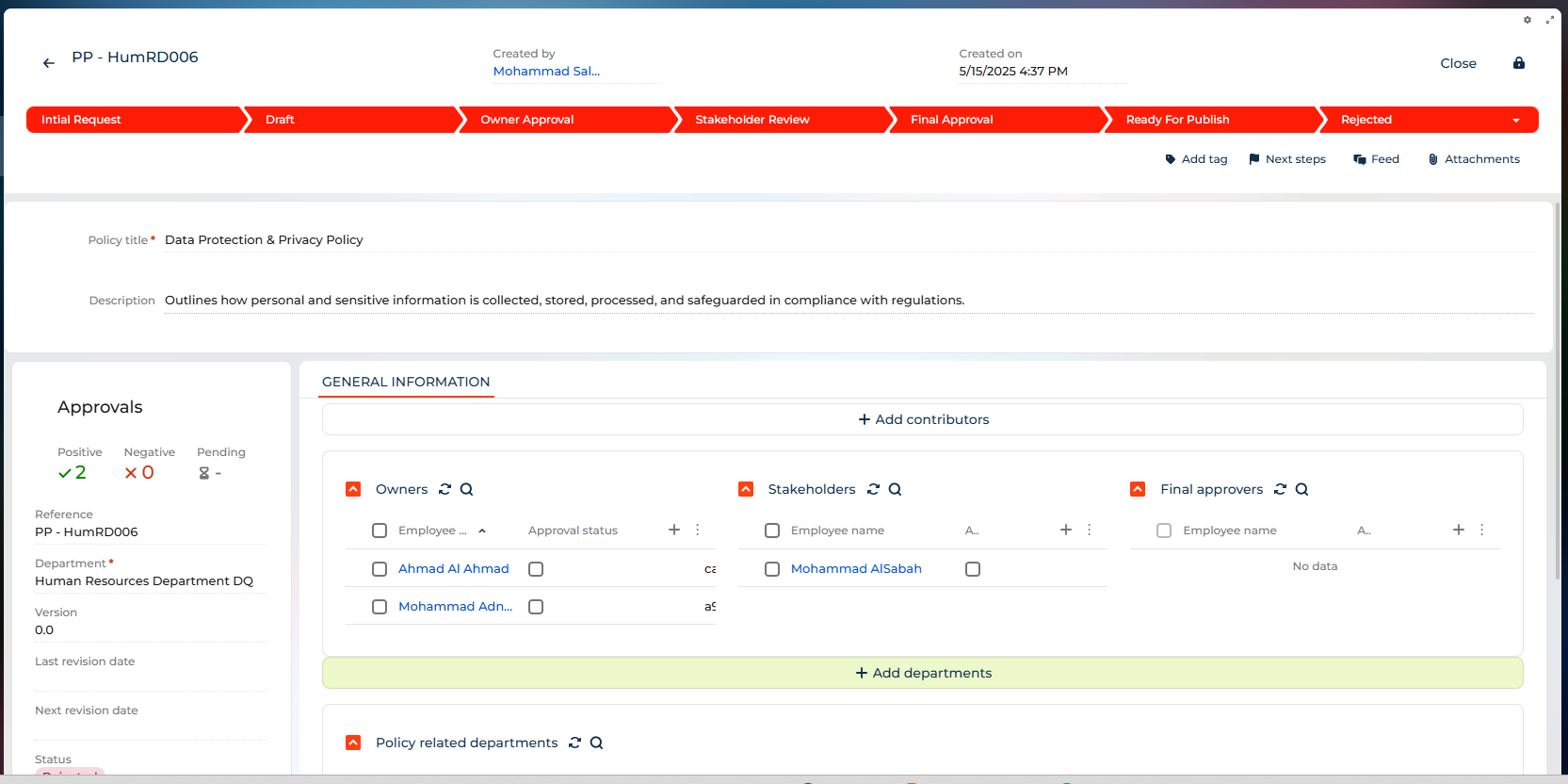Toggle select-all checkbox in Owners header
This screenshot has width=1568, height=784.
[380, 531]
